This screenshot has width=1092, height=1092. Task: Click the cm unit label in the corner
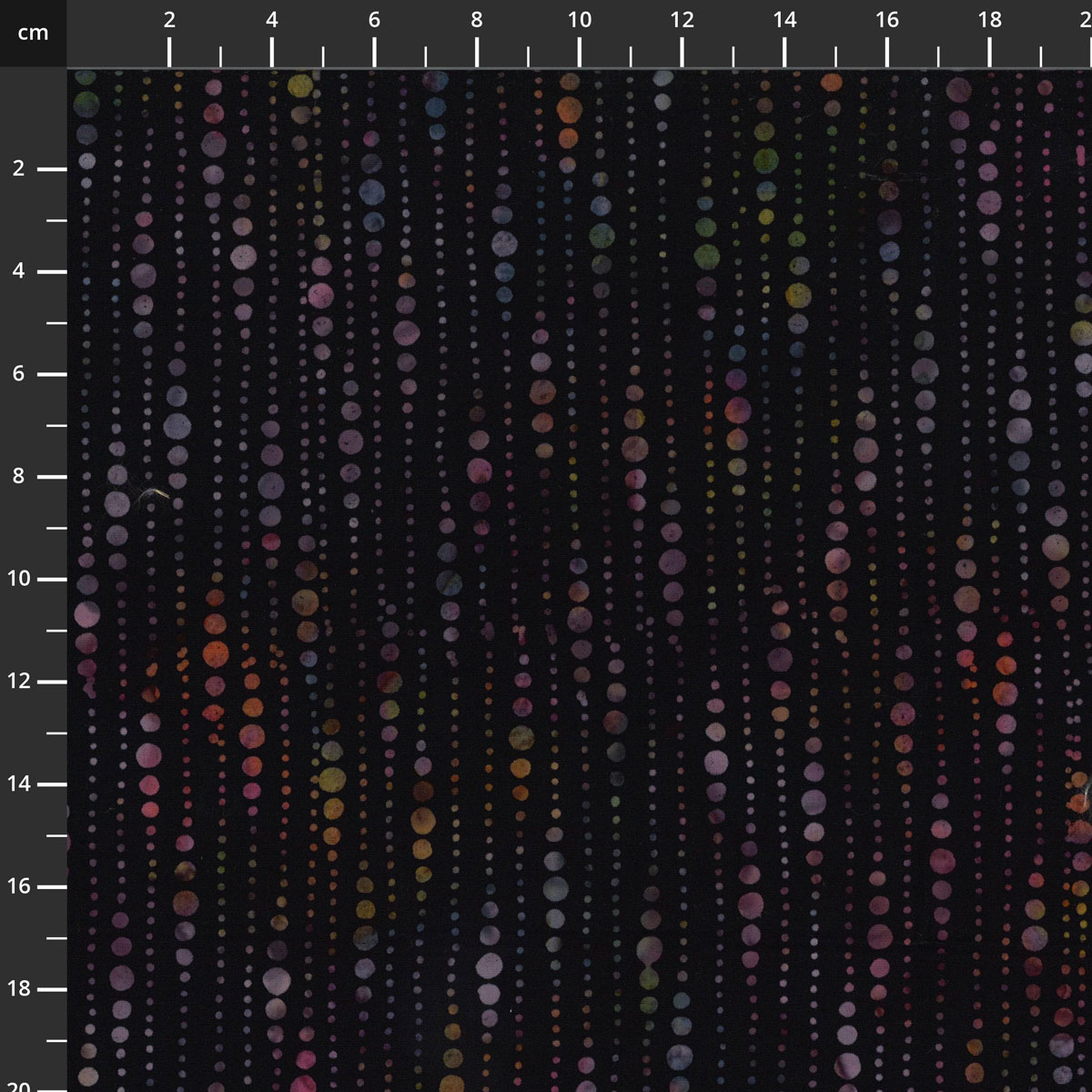33,34
